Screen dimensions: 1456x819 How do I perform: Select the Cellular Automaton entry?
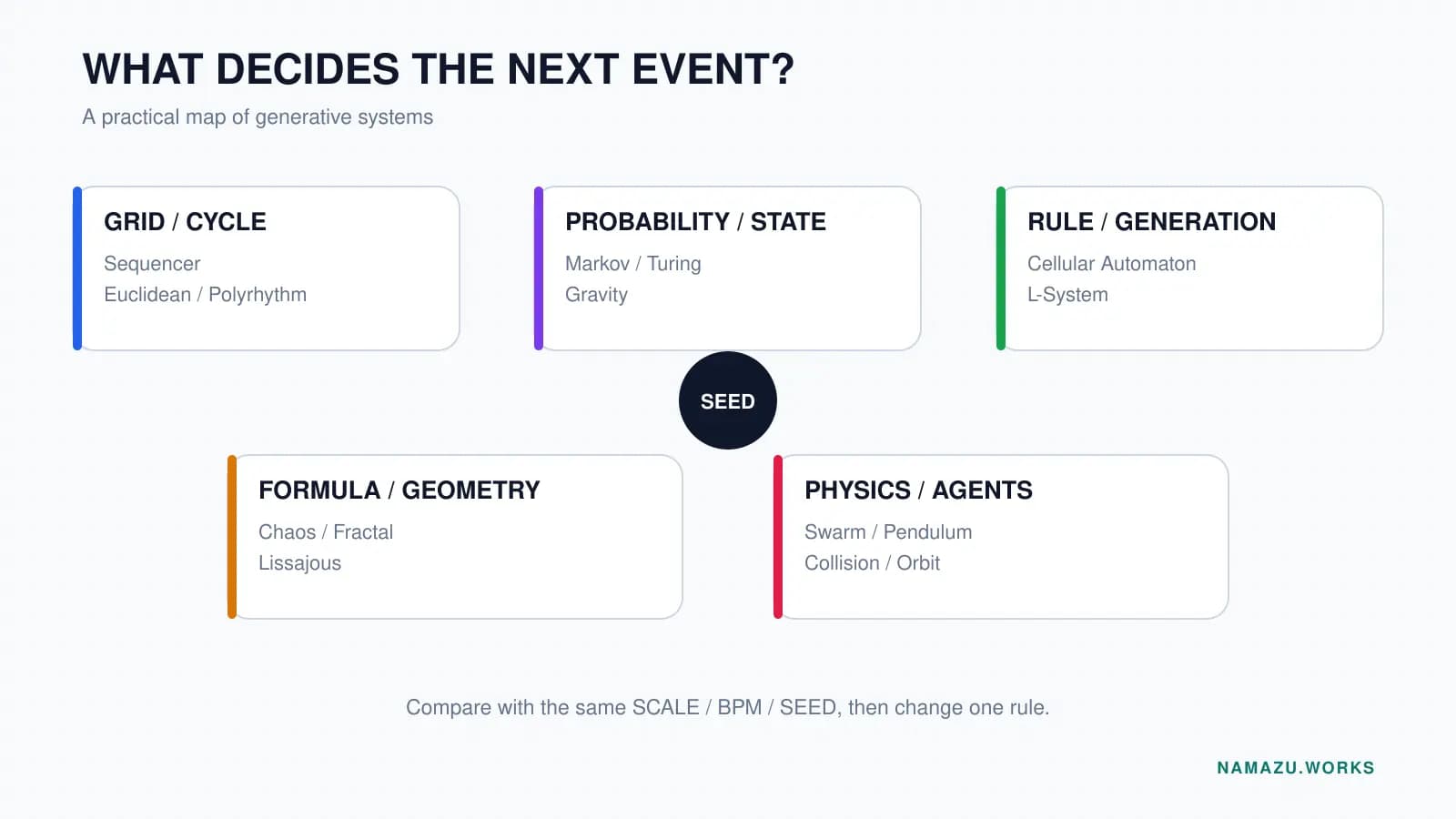[x=1111, y=264]
